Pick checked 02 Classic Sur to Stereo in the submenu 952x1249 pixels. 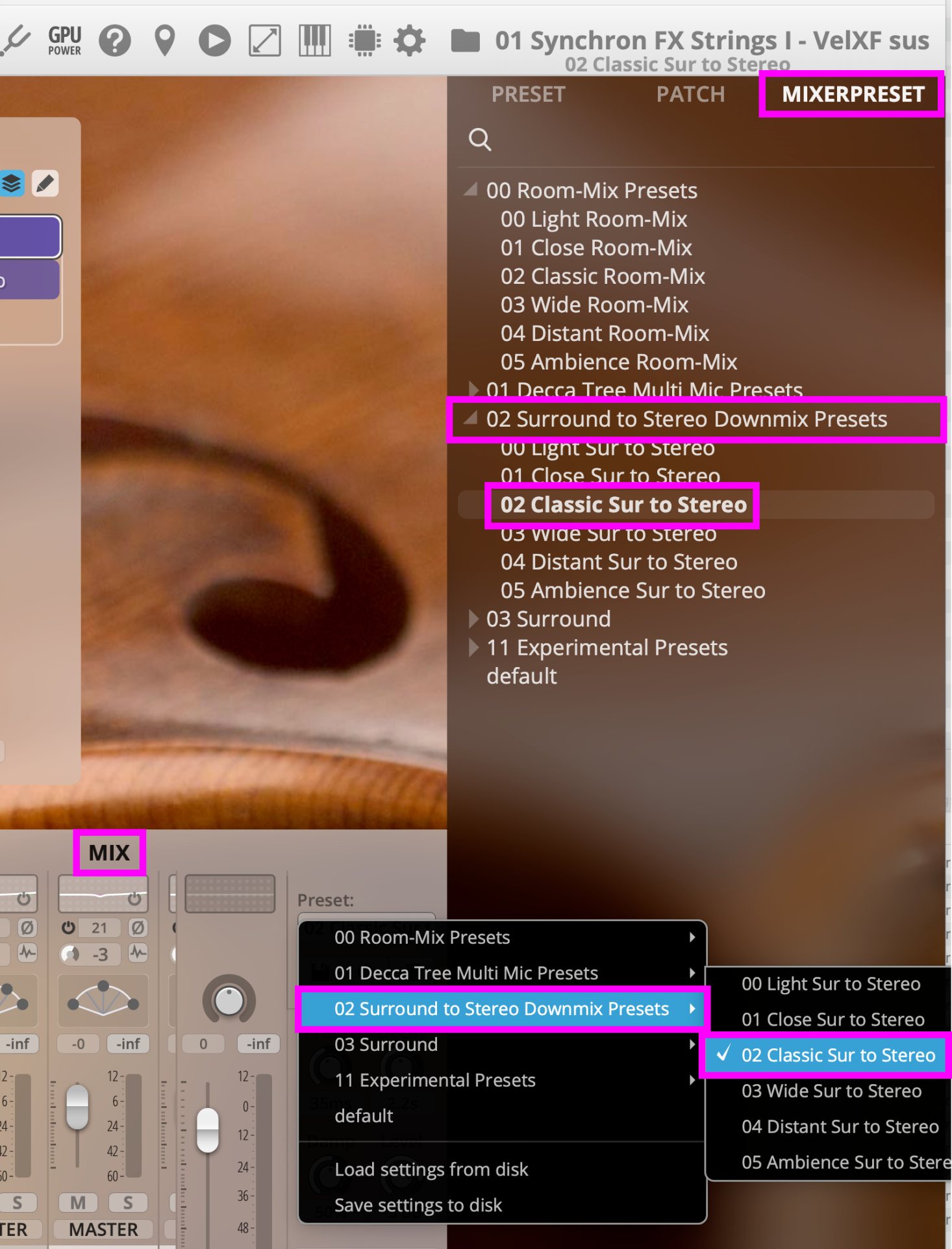coord(829,1055)
